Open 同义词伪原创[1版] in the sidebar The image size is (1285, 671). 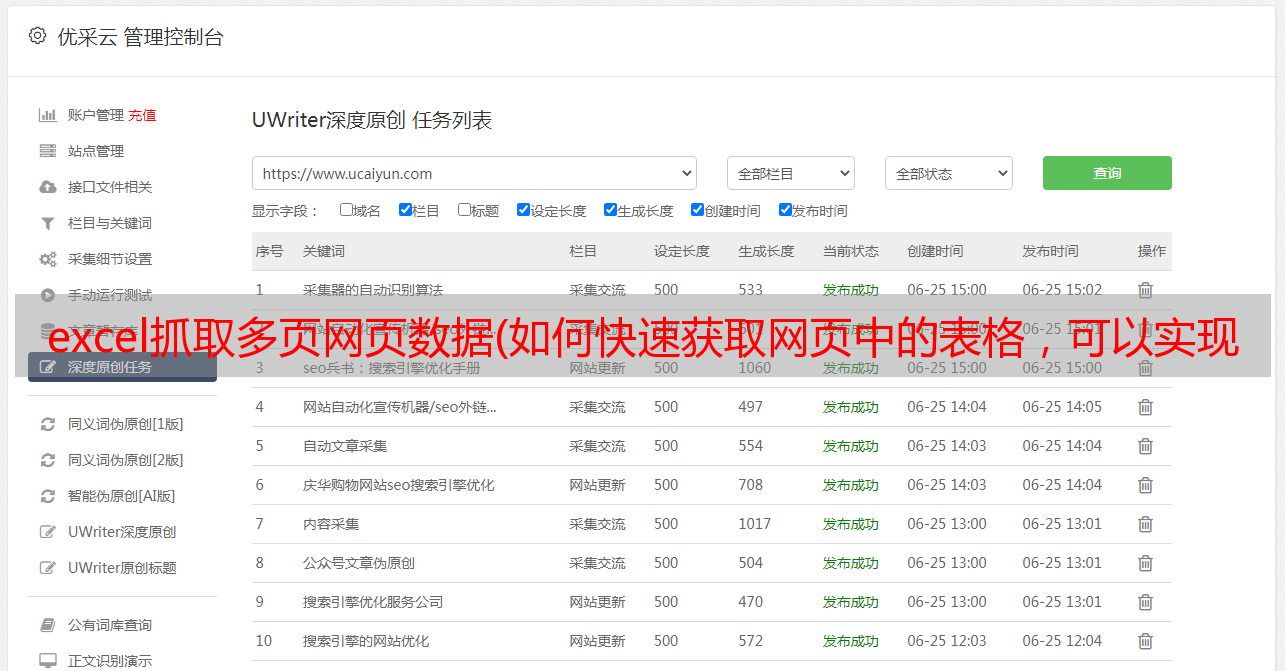125,424
